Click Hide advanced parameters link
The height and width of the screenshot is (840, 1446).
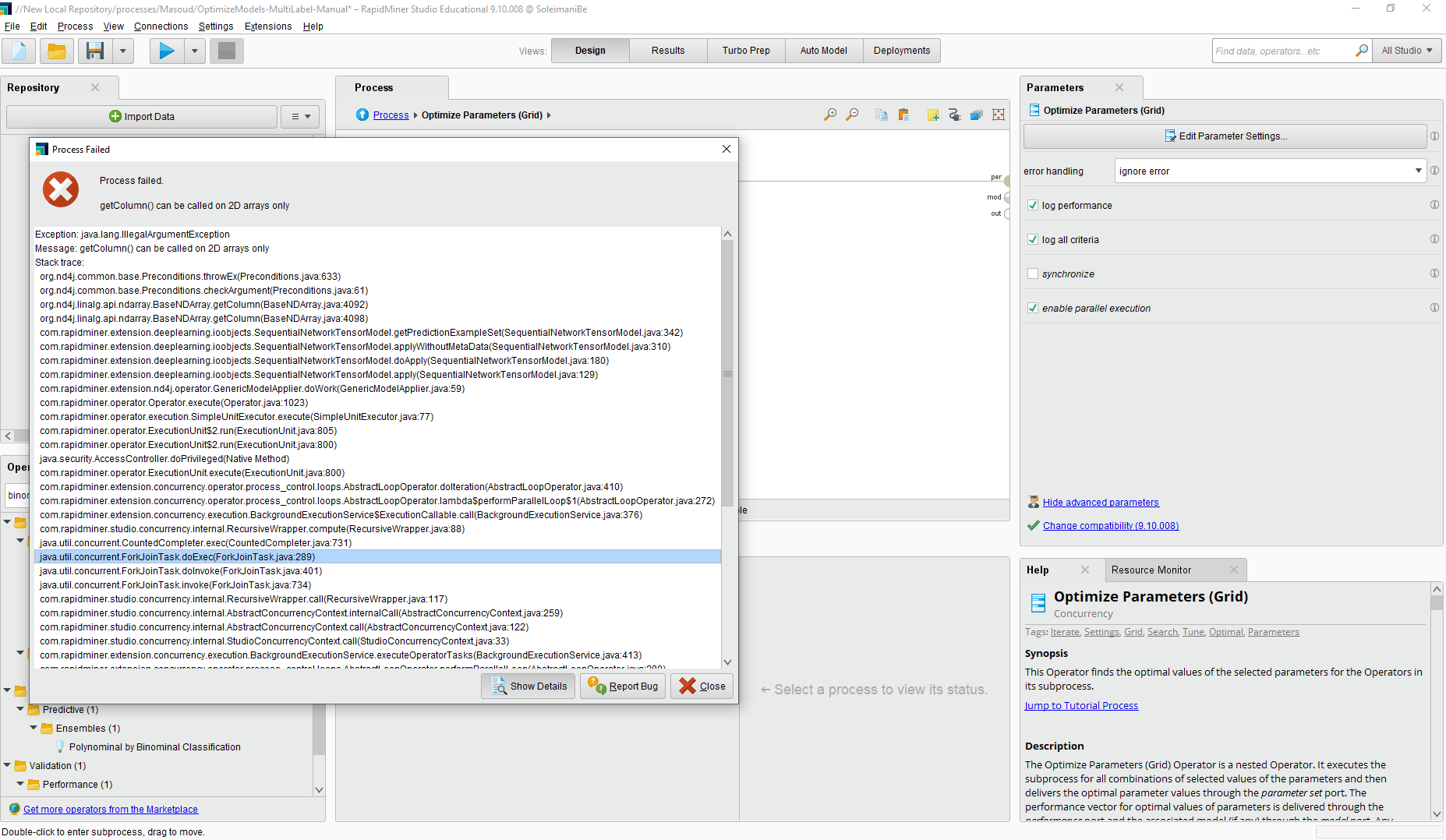[x=1101, y=503]
